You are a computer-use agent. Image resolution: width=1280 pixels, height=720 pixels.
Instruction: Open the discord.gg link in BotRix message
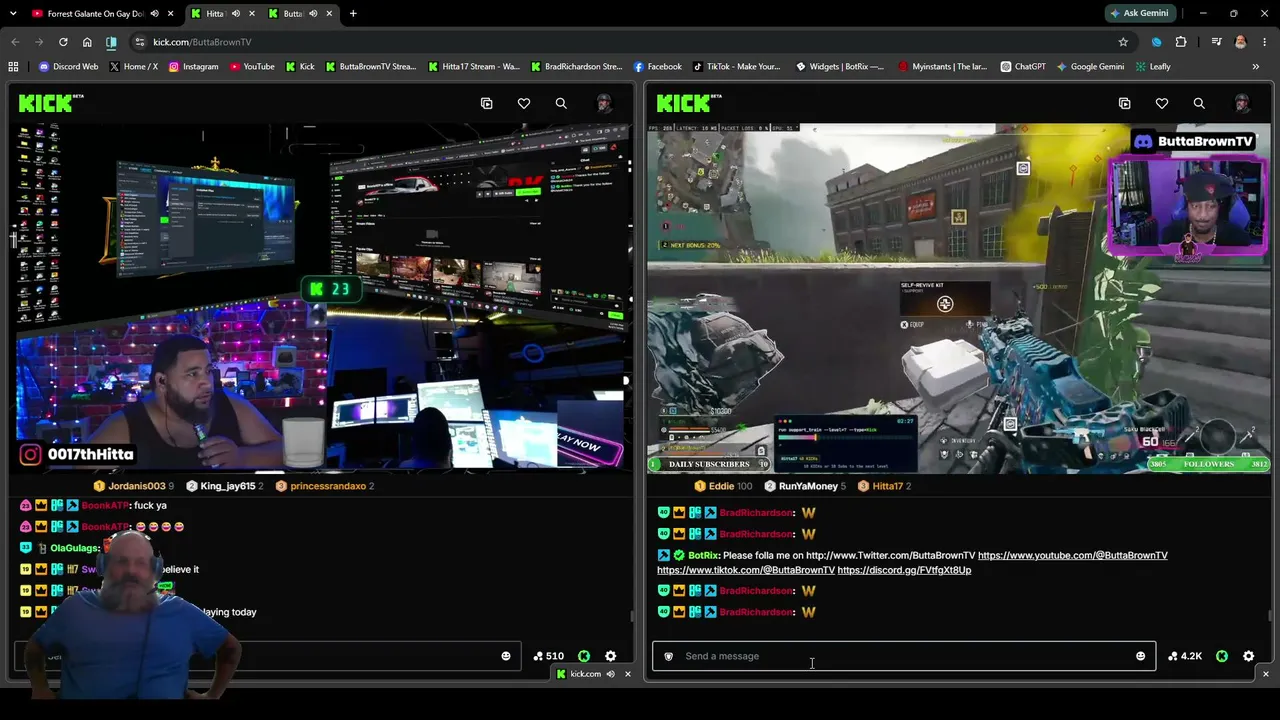pyautogui.click(x=904, y=570)
